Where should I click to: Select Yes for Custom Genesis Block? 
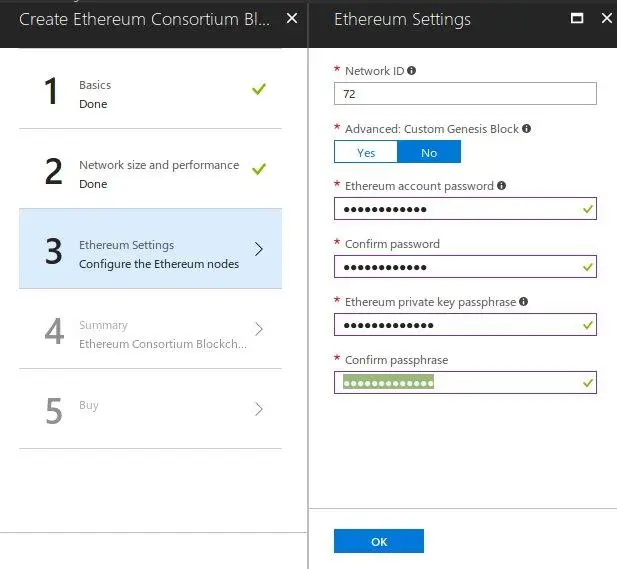pos(366,152)
